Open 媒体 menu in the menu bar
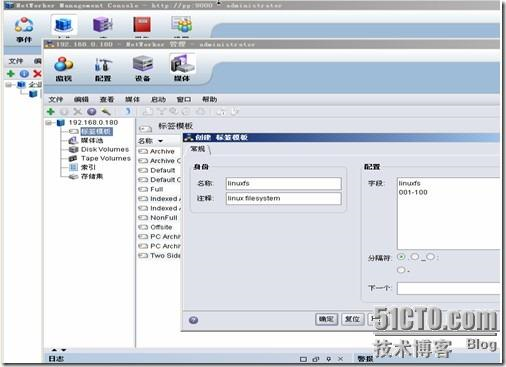506x367 pixels. point(132,99)
